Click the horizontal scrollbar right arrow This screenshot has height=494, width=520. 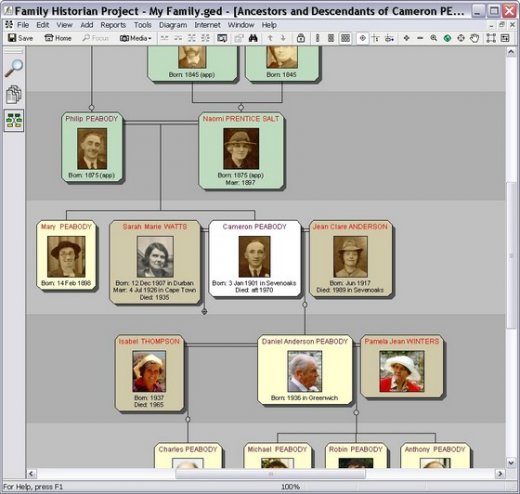point(500,474)
